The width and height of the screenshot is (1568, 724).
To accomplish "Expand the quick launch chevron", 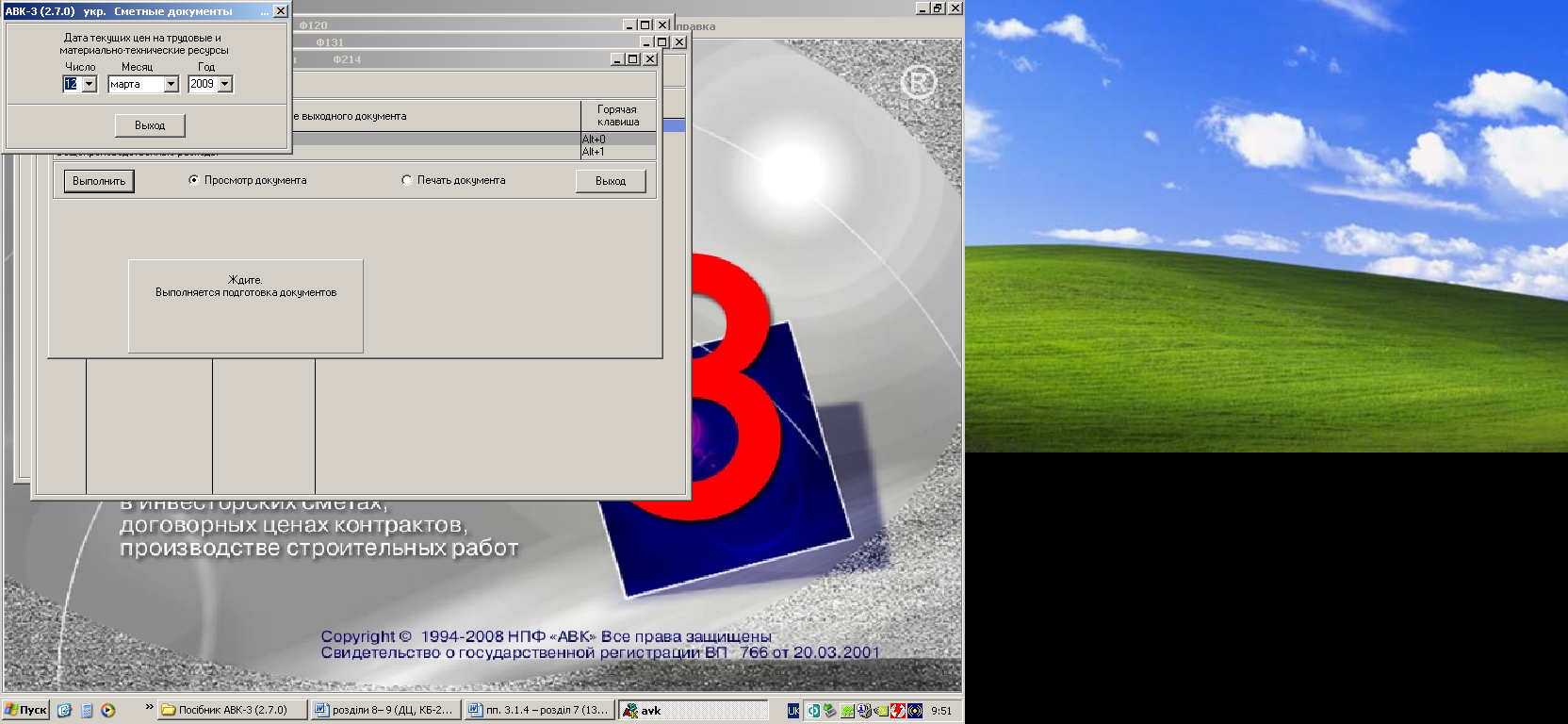I will pos(149,707).
